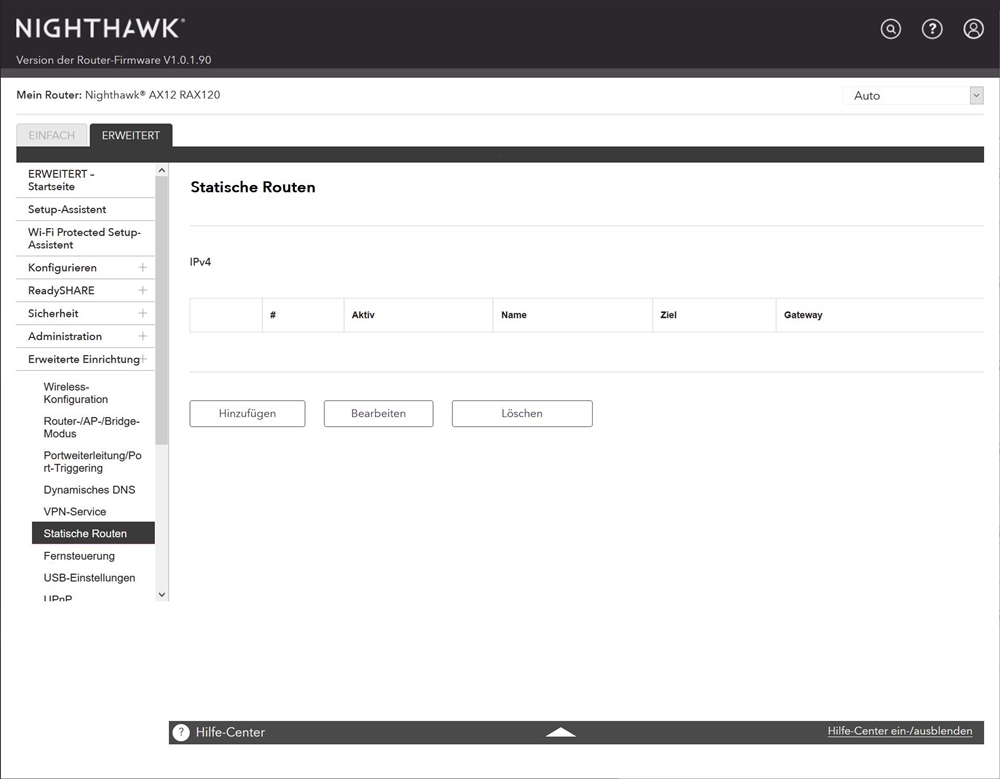Select the ERWEITERT tab
Viewport: 1000px width, 779px height.
131,136
